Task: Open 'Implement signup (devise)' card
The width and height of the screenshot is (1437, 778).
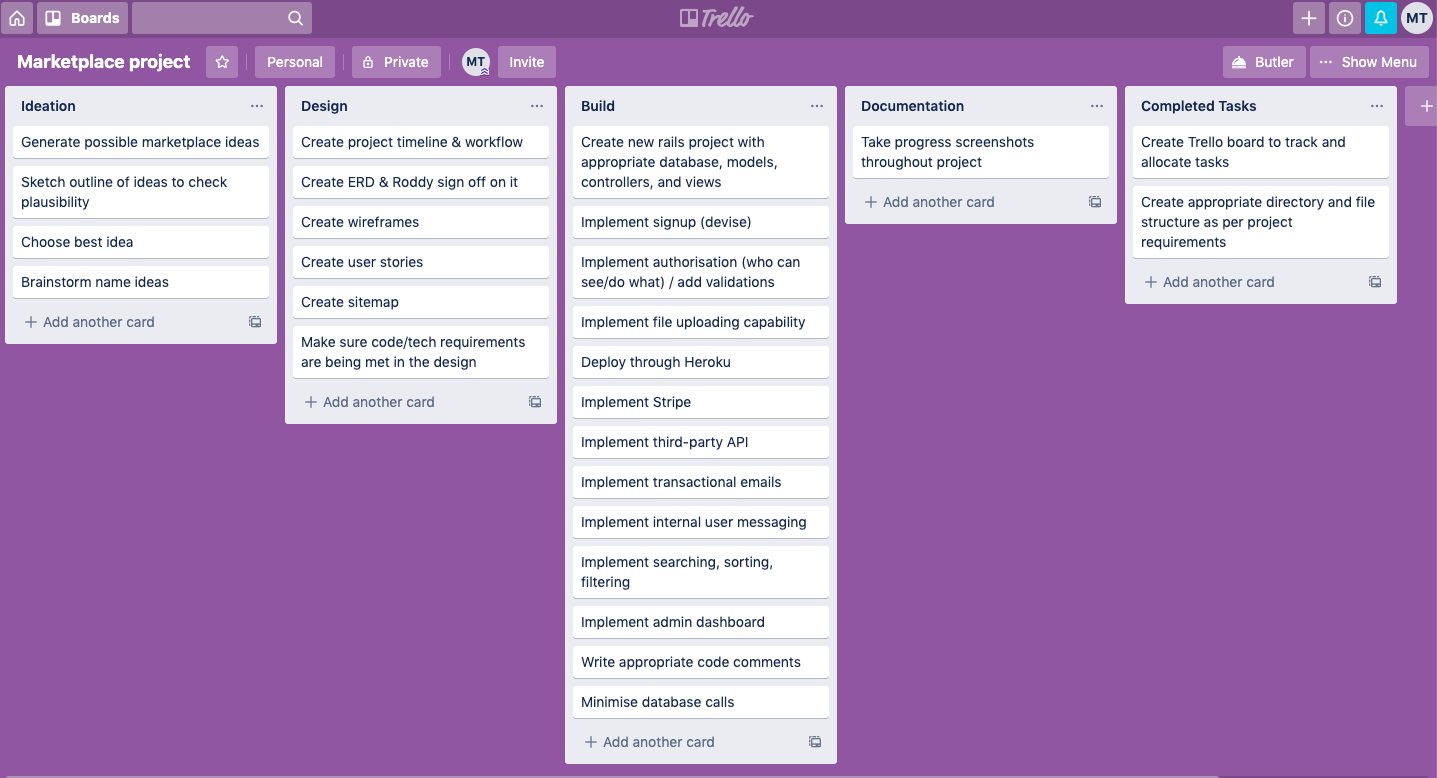Action: click(701, 222)
